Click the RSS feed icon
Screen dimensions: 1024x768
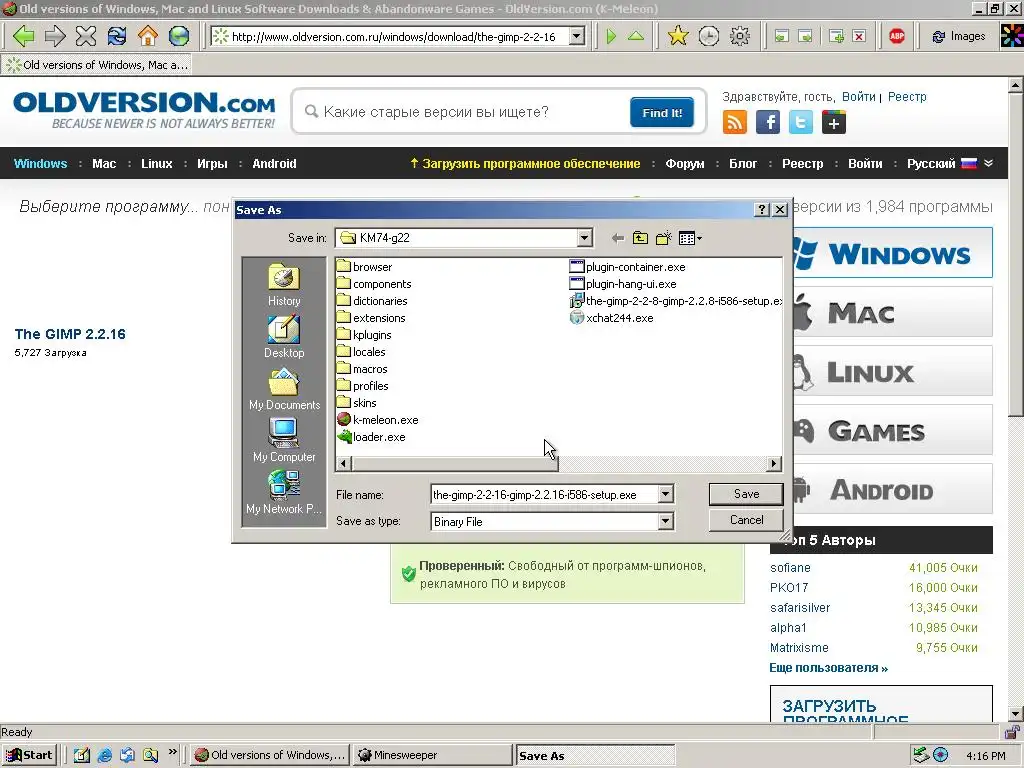click(x=735, y=122)
